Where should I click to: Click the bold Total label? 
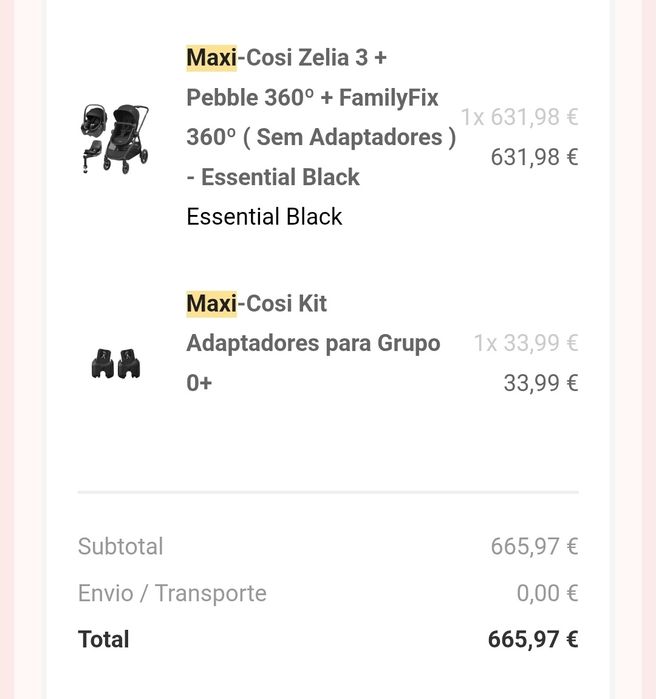tap(104, 640)
